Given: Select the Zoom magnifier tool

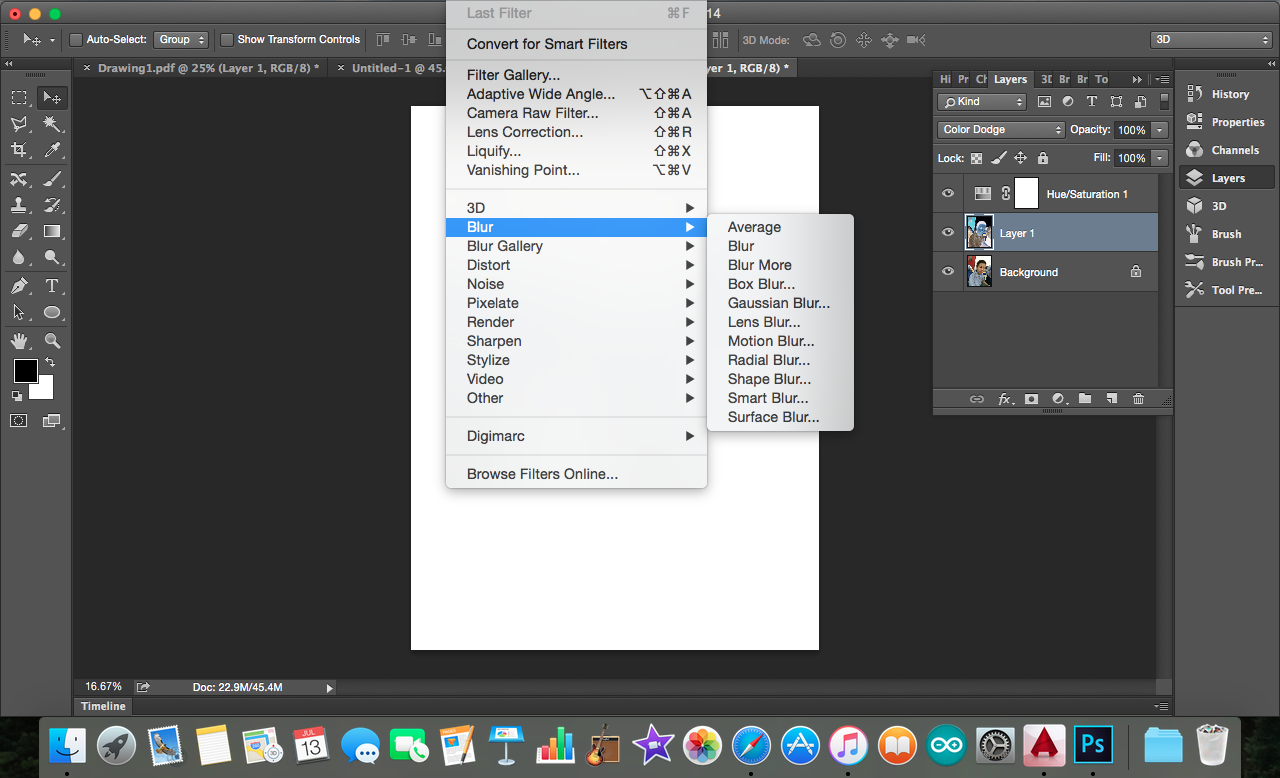Looking at the screenshot, I should coord(52,341).
